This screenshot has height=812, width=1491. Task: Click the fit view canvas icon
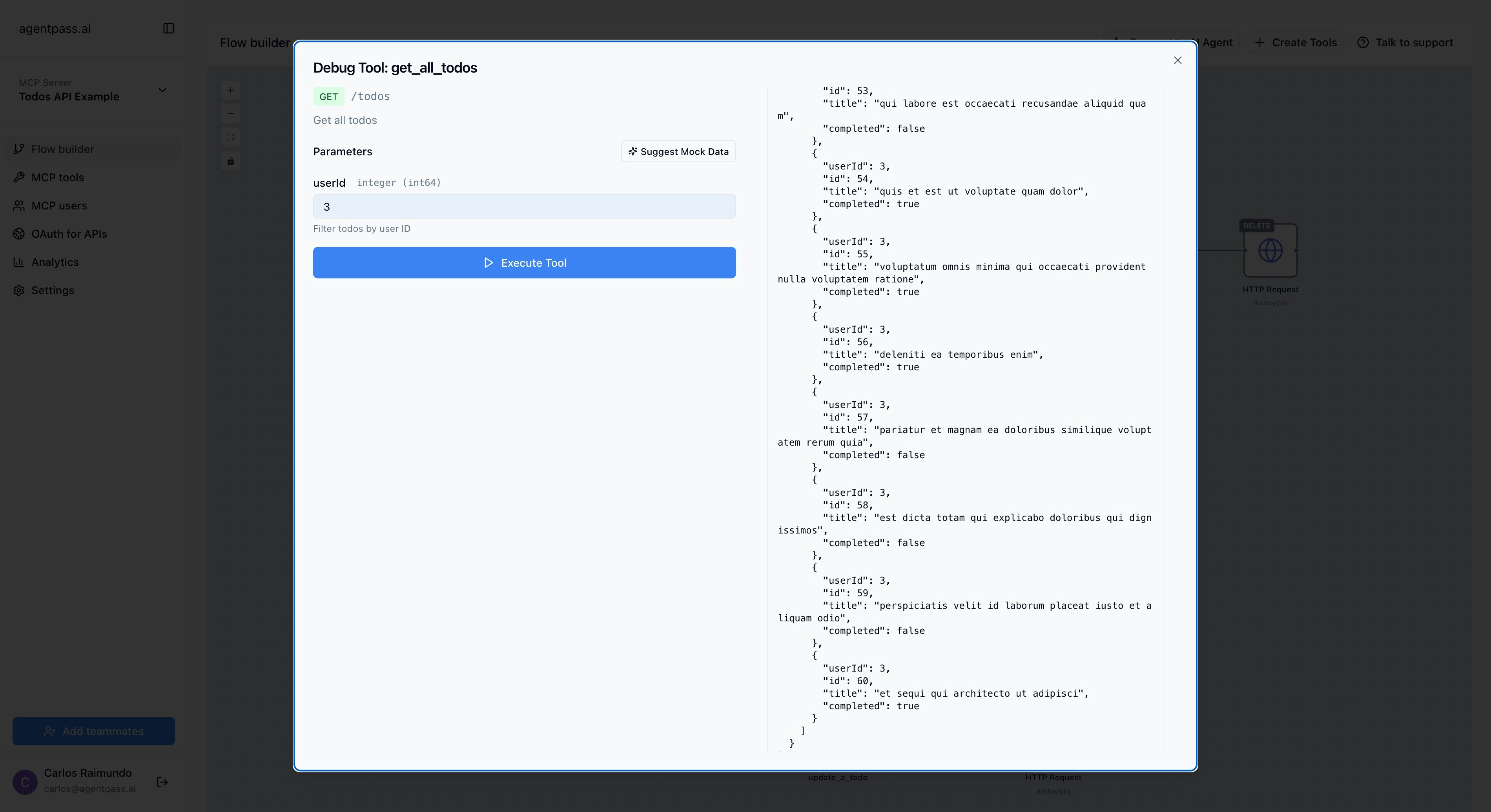coord(230,137)
